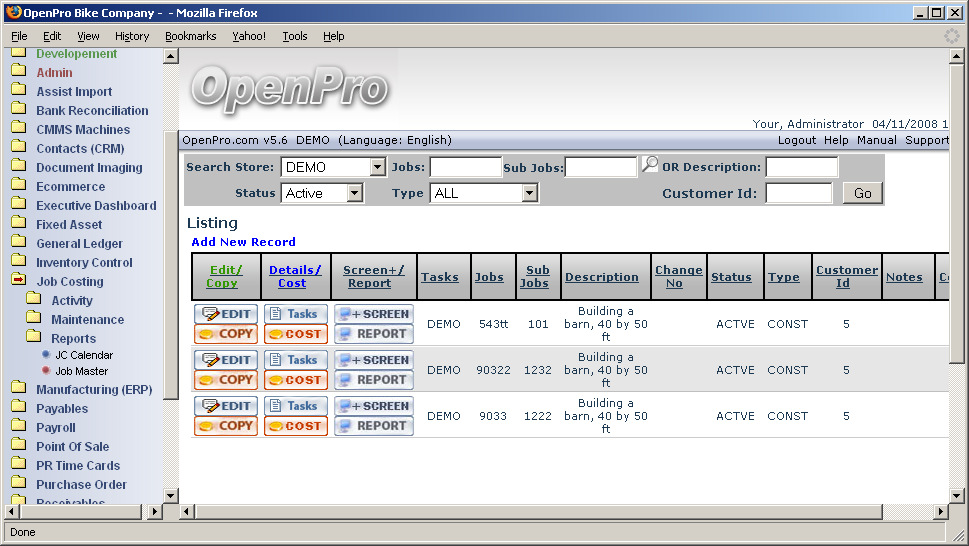
Task: Click EDIT icon for job 543tt
Action: point(225,314)
